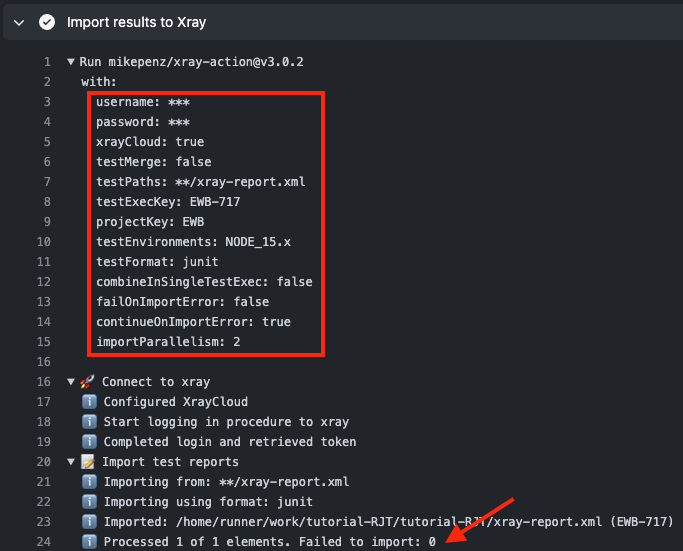Collapse the Import results to Xray step
683x551 pixels.
[x=19, y=23]
